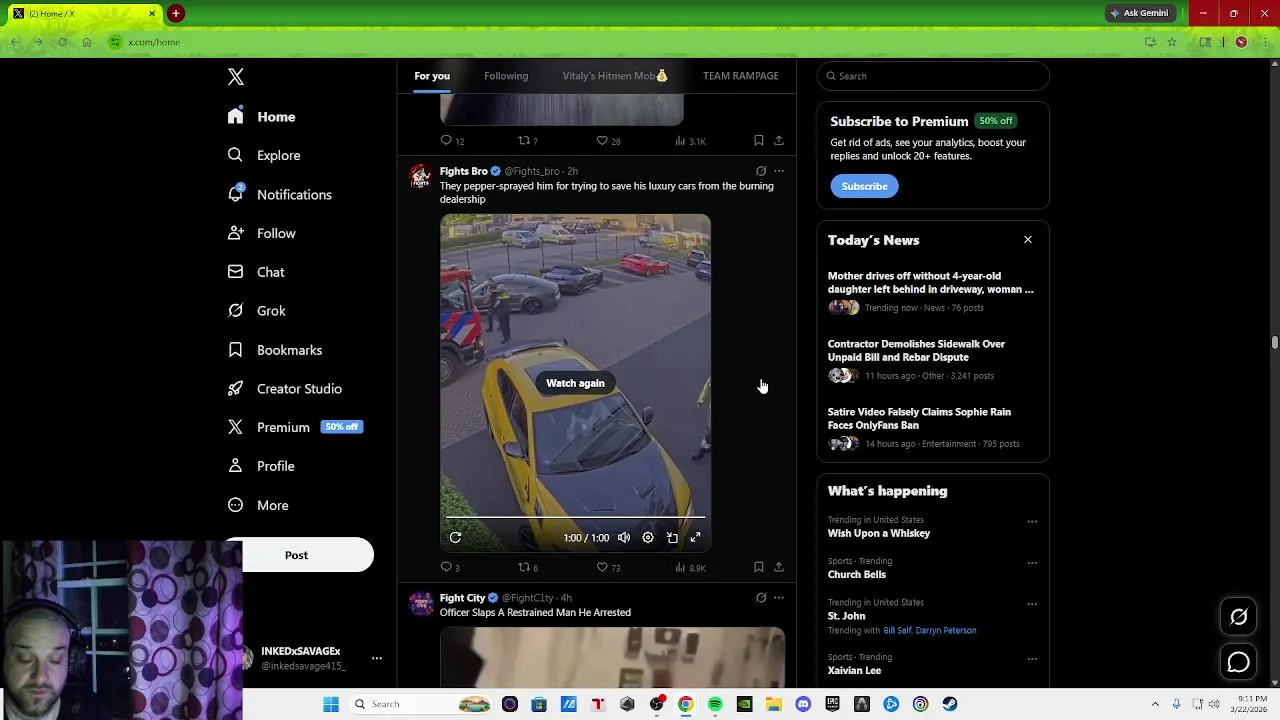
Task: Open Spotify from the taskbar
Action: 715,704
